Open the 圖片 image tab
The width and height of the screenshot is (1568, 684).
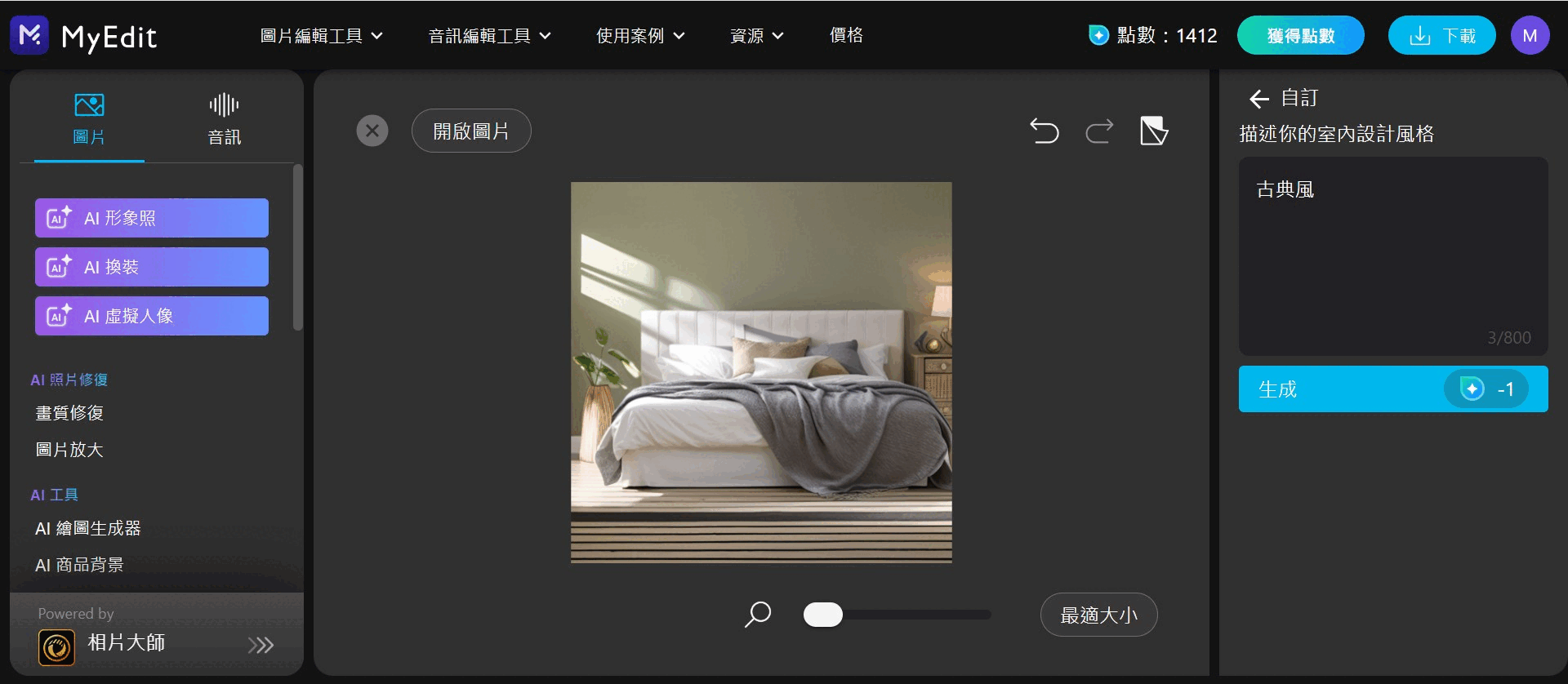coord(89,119)
